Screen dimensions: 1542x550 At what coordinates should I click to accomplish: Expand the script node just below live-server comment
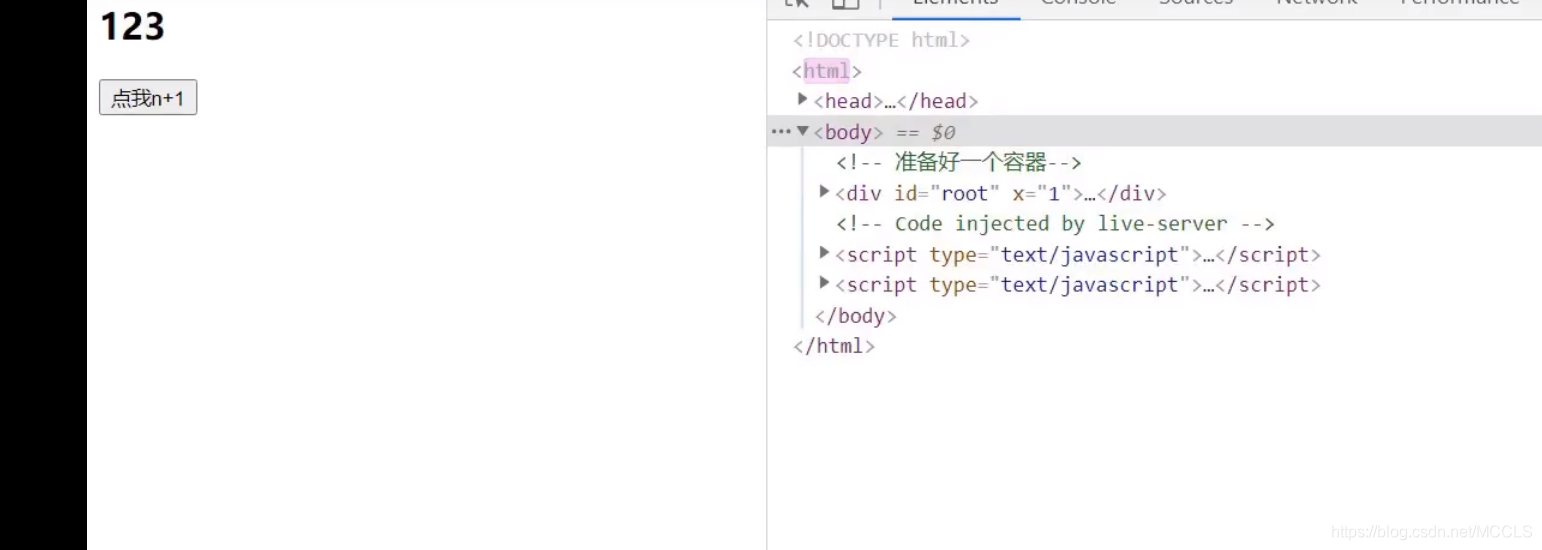point(824,254)
